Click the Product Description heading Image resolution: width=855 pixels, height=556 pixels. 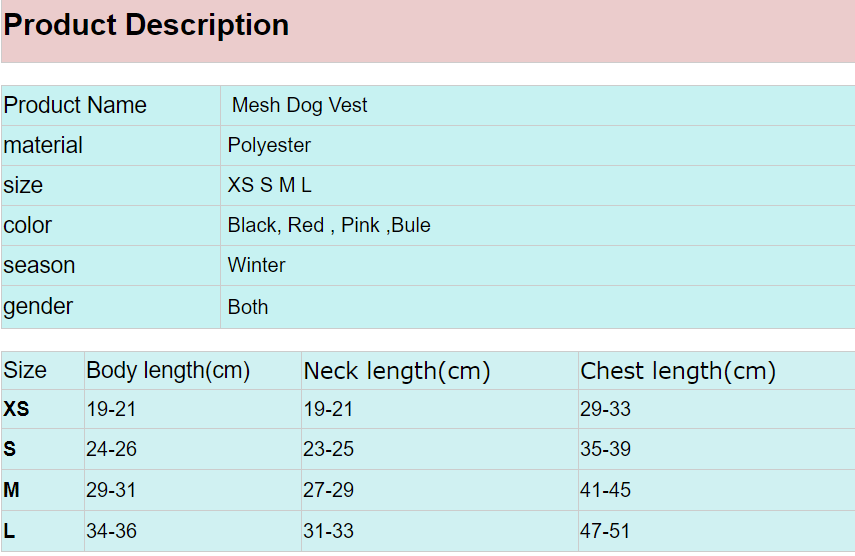coord(146,26)
